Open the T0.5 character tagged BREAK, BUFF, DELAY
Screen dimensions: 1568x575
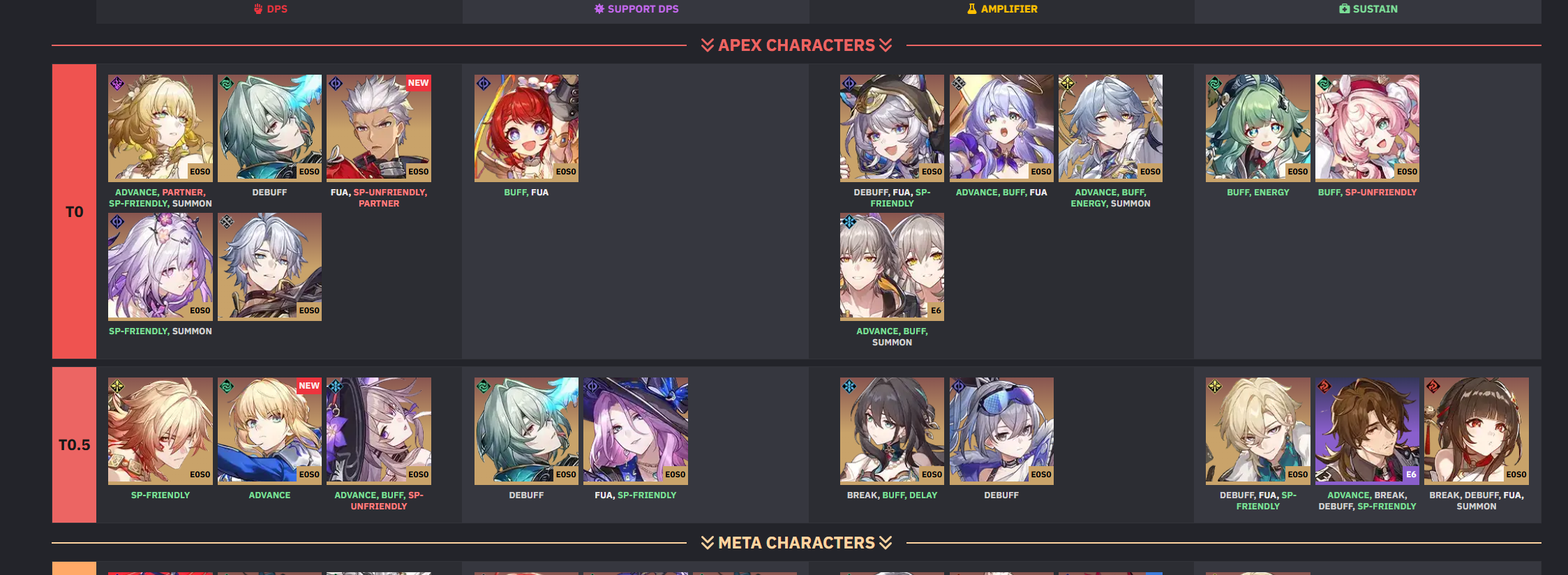click(892, 431)
